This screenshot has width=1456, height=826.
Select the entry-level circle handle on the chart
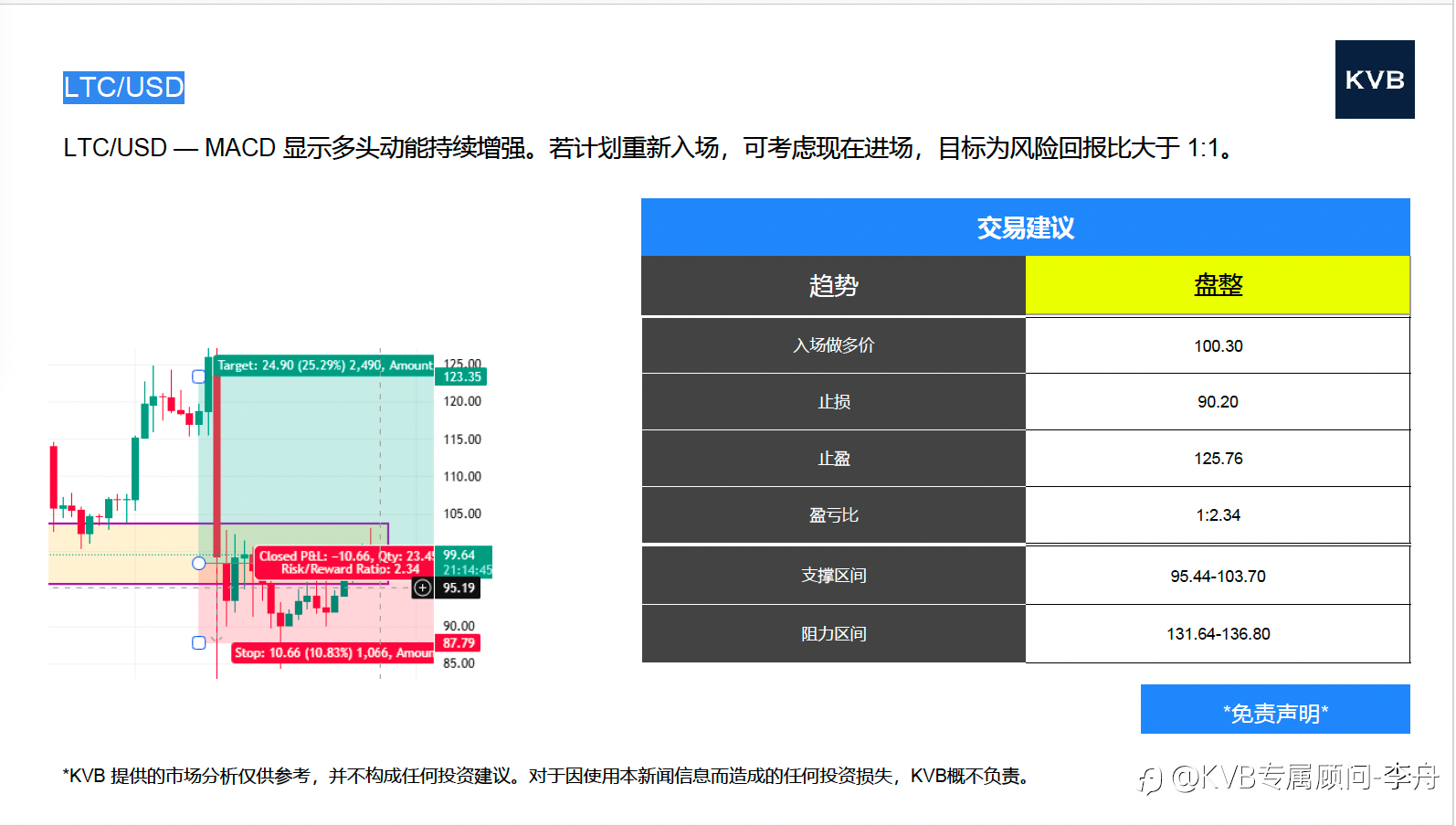[198, 563]
